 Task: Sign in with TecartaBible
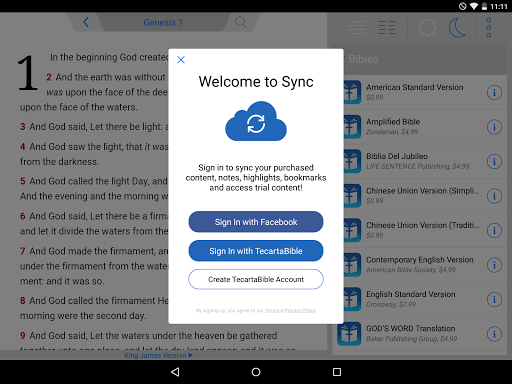(x=256, y=251)
